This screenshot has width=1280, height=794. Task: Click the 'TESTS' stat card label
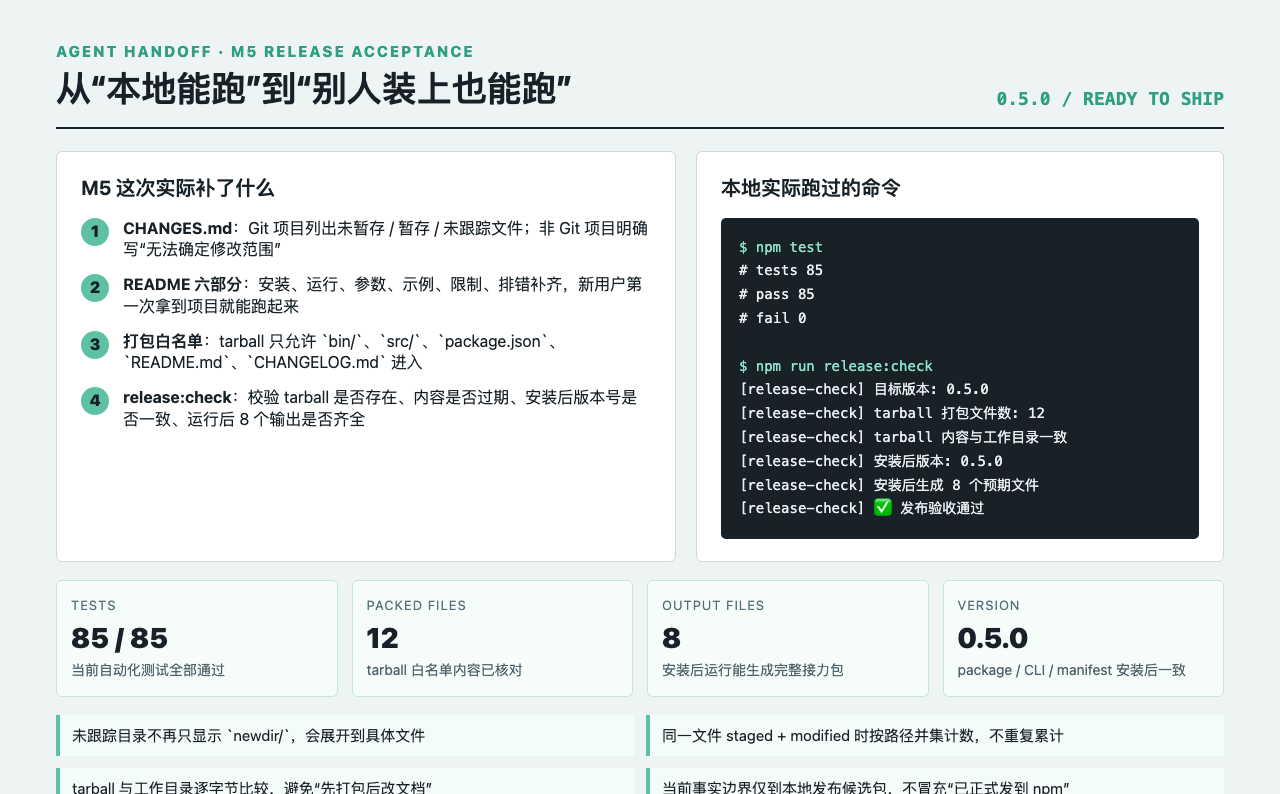coord(94,606)
